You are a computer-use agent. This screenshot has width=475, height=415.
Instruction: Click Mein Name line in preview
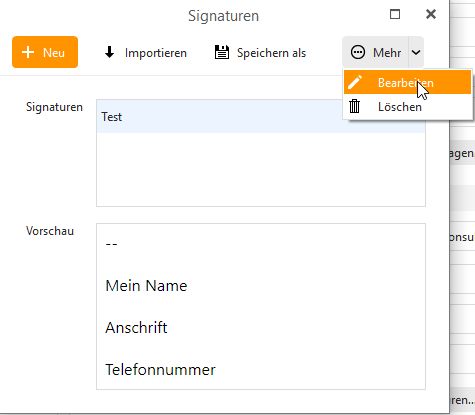[x=146, y=286]
